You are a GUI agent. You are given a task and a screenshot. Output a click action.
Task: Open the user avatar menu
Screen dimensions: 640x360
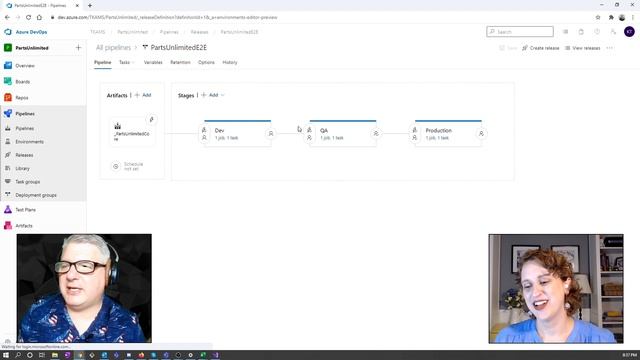pyautogui.click(x=629, y=32)
